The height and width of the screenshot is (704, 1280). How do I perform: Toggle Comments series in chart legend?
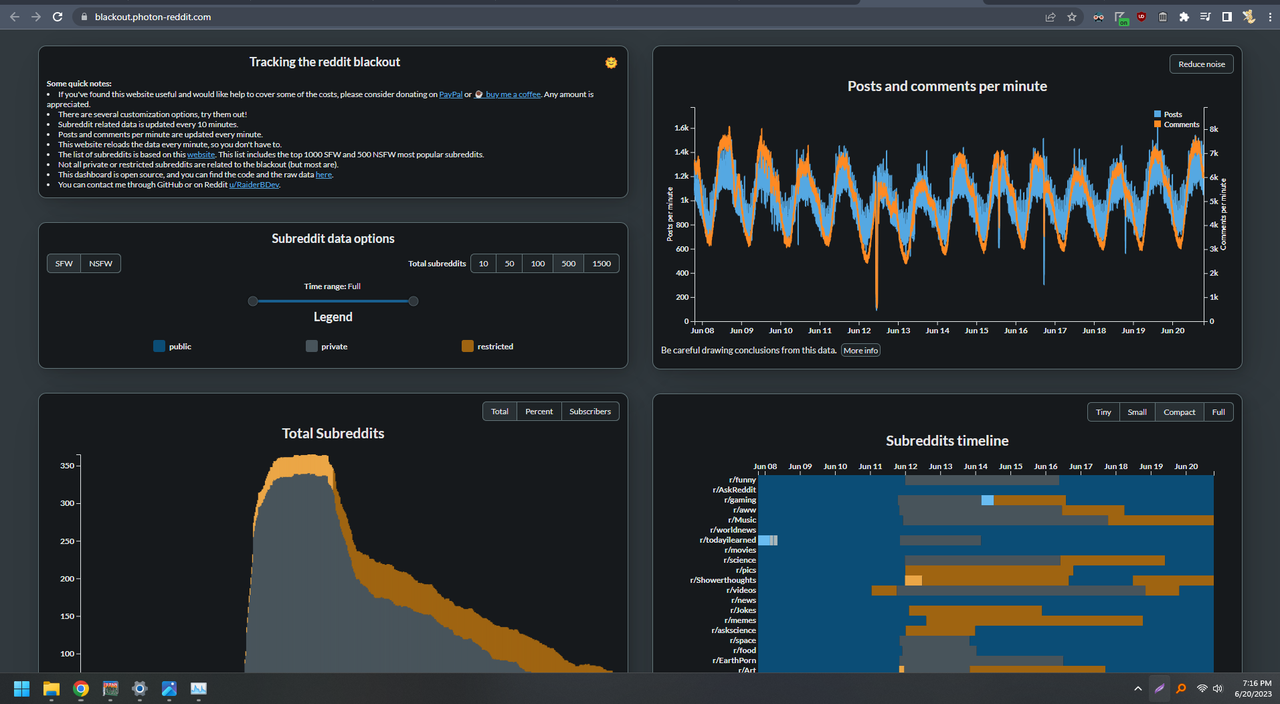coord(1177,125)
